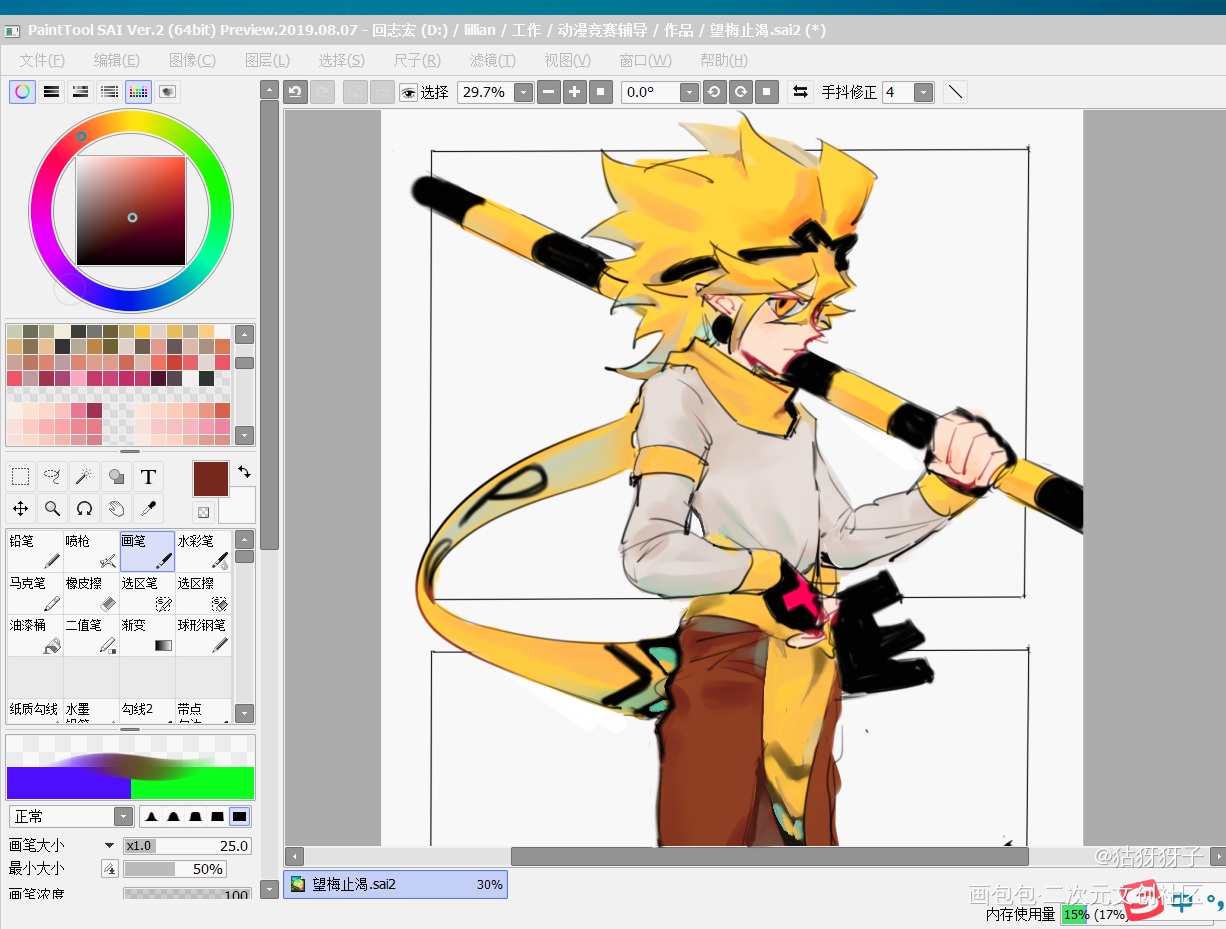Open the 图层(L) menu
Viewport: 1226px width, 929px height.
(x=267, y=60)
